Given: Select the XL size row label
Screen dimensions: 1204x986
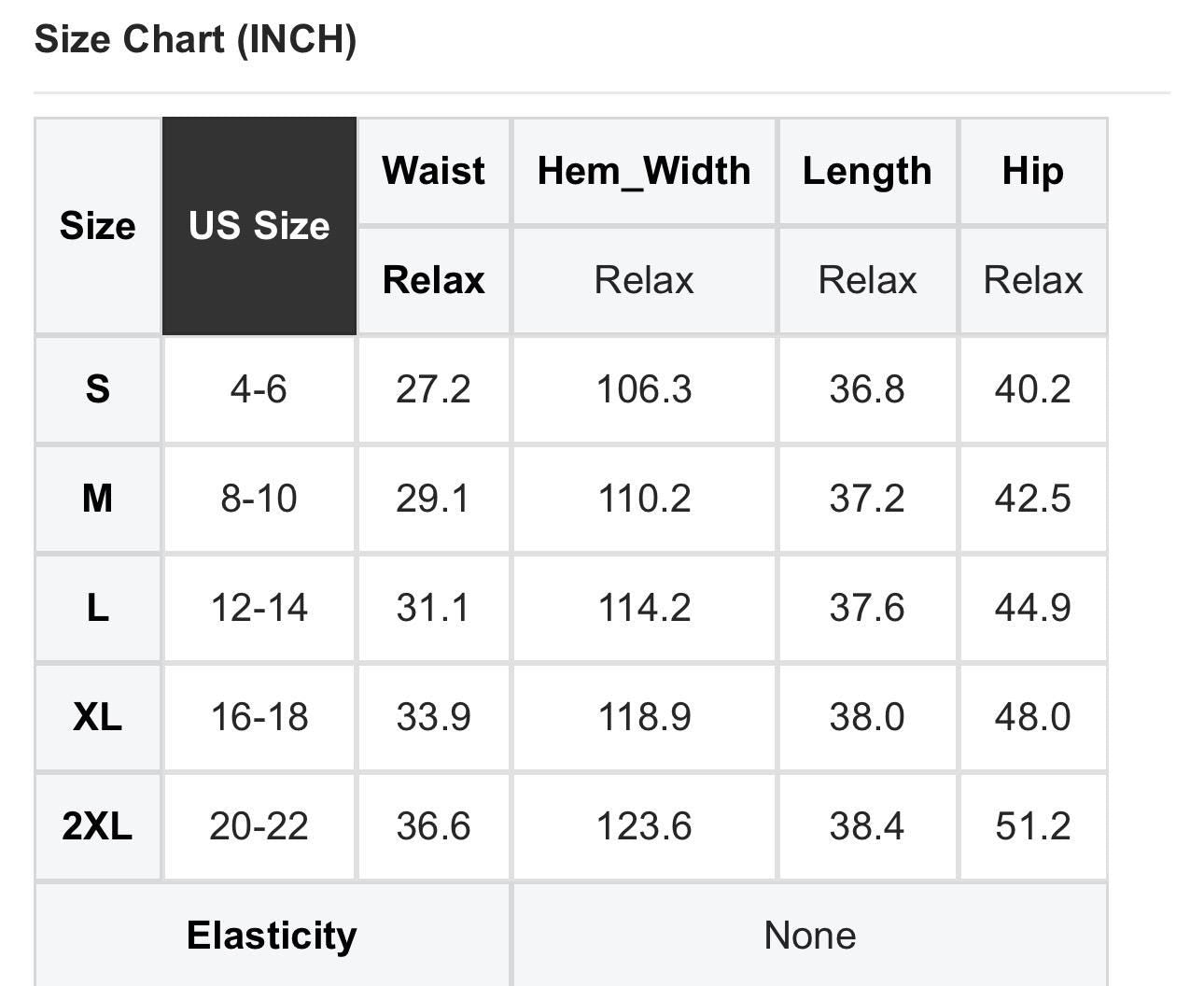Looking at the screenshot, I should [x=98, y=717].
